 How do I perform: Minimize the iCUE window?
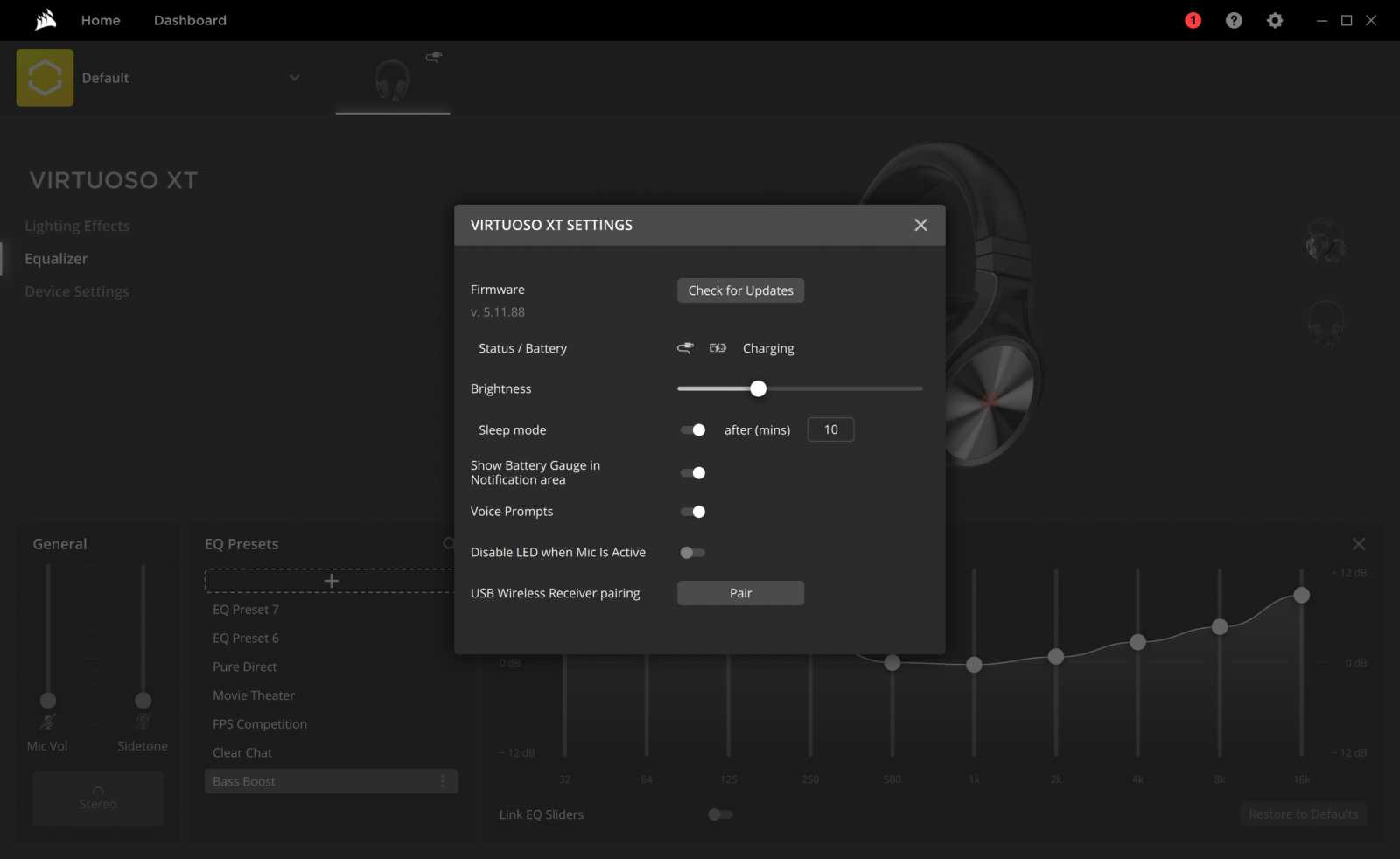[1322, 20]
